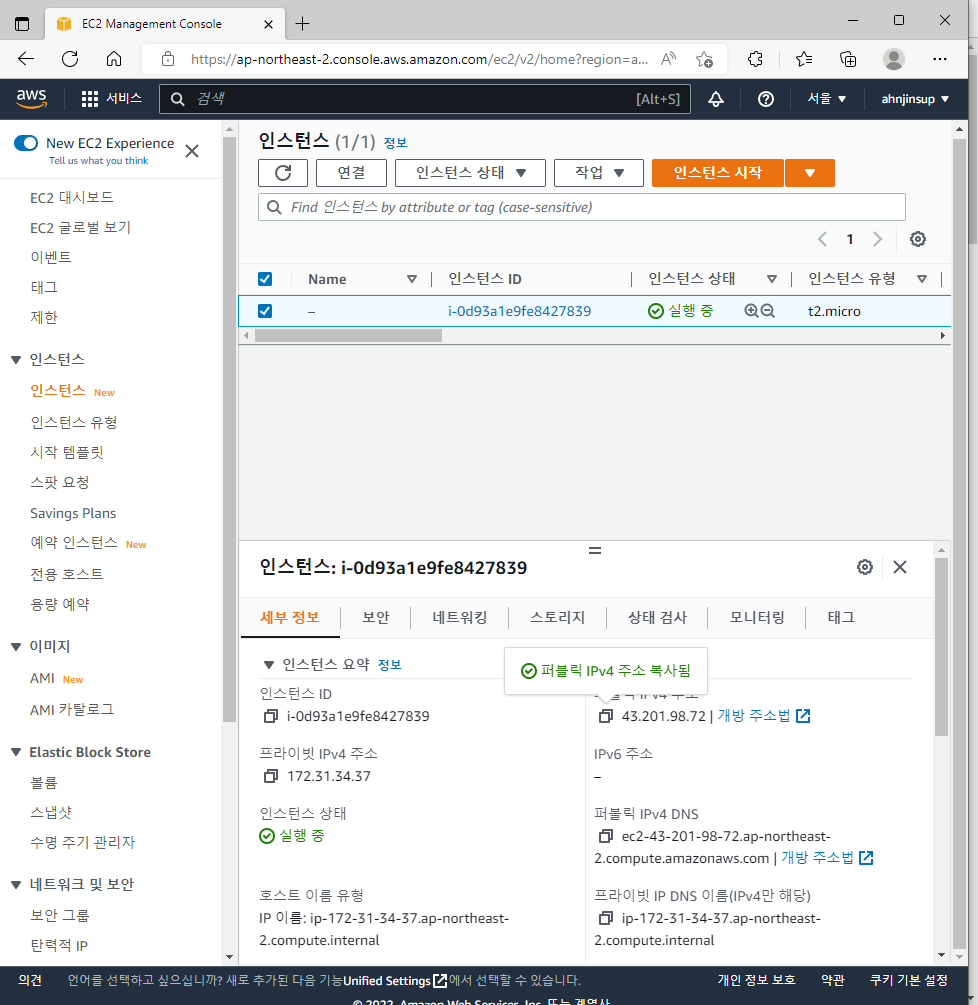Copy the instance ID in the summary
Image resolution: width=978 pixels, height=1005 pixels.
pos(271,716)
